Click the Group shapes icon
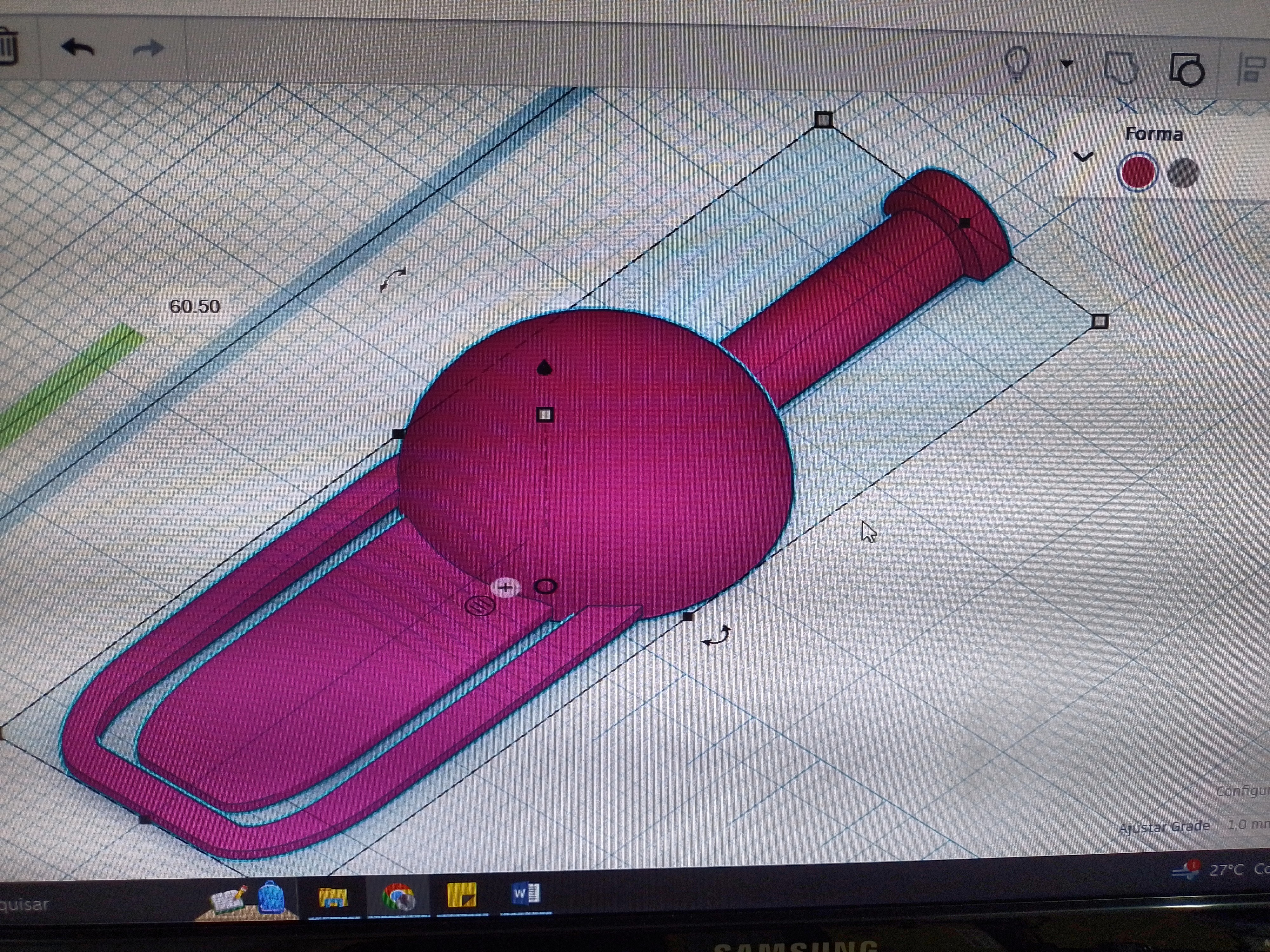The image size is (1270, 952). click(x=1121, y=69)
